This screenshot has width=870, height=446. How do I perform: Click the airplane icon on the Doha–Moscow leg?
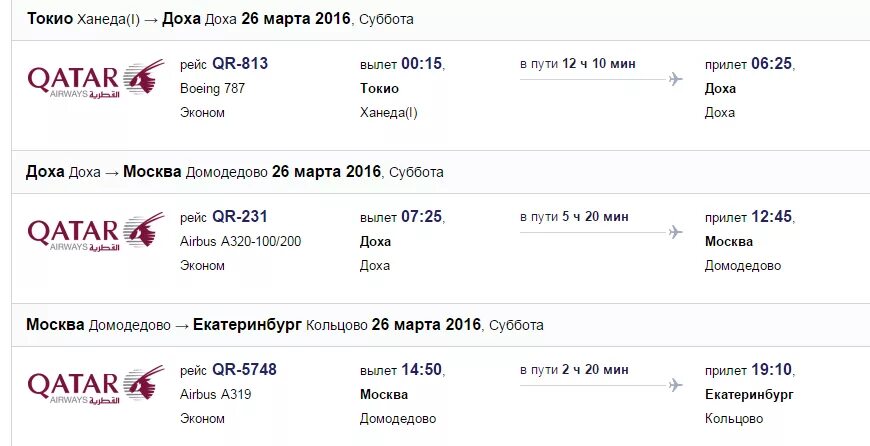[675, 232]
